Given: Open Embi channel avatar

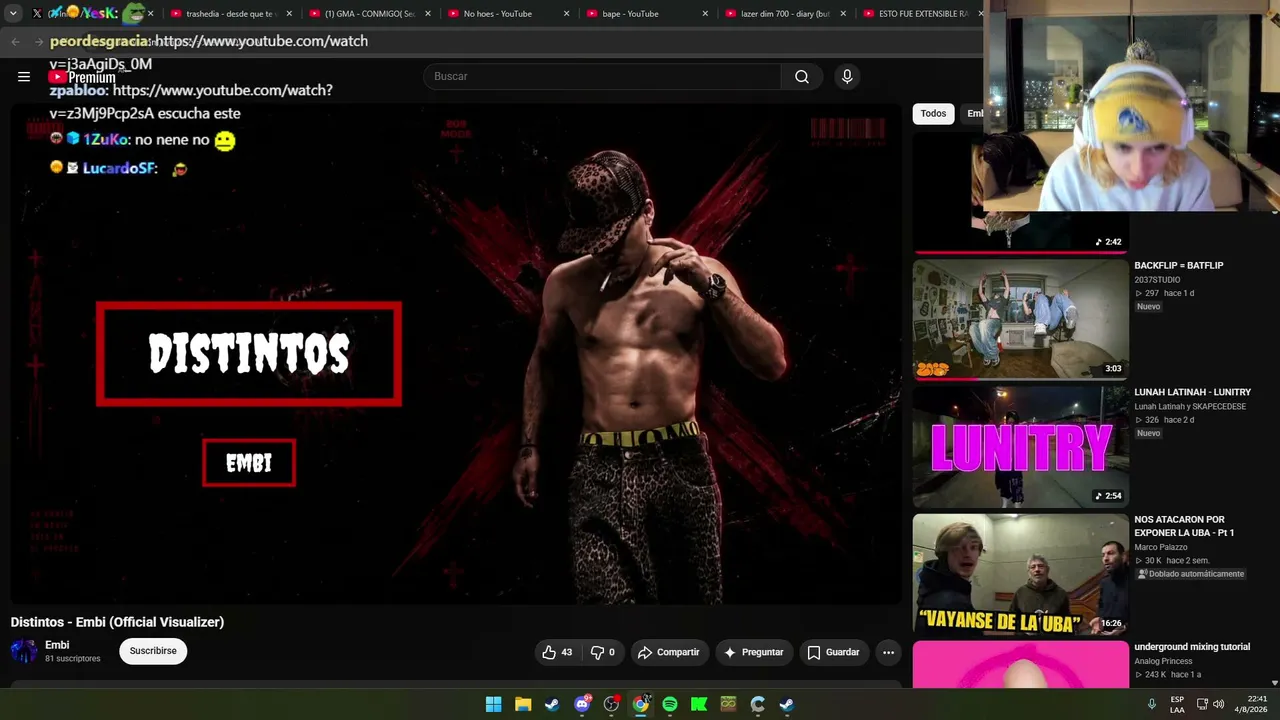Looking at the screenshot, I should coord(24,651).
